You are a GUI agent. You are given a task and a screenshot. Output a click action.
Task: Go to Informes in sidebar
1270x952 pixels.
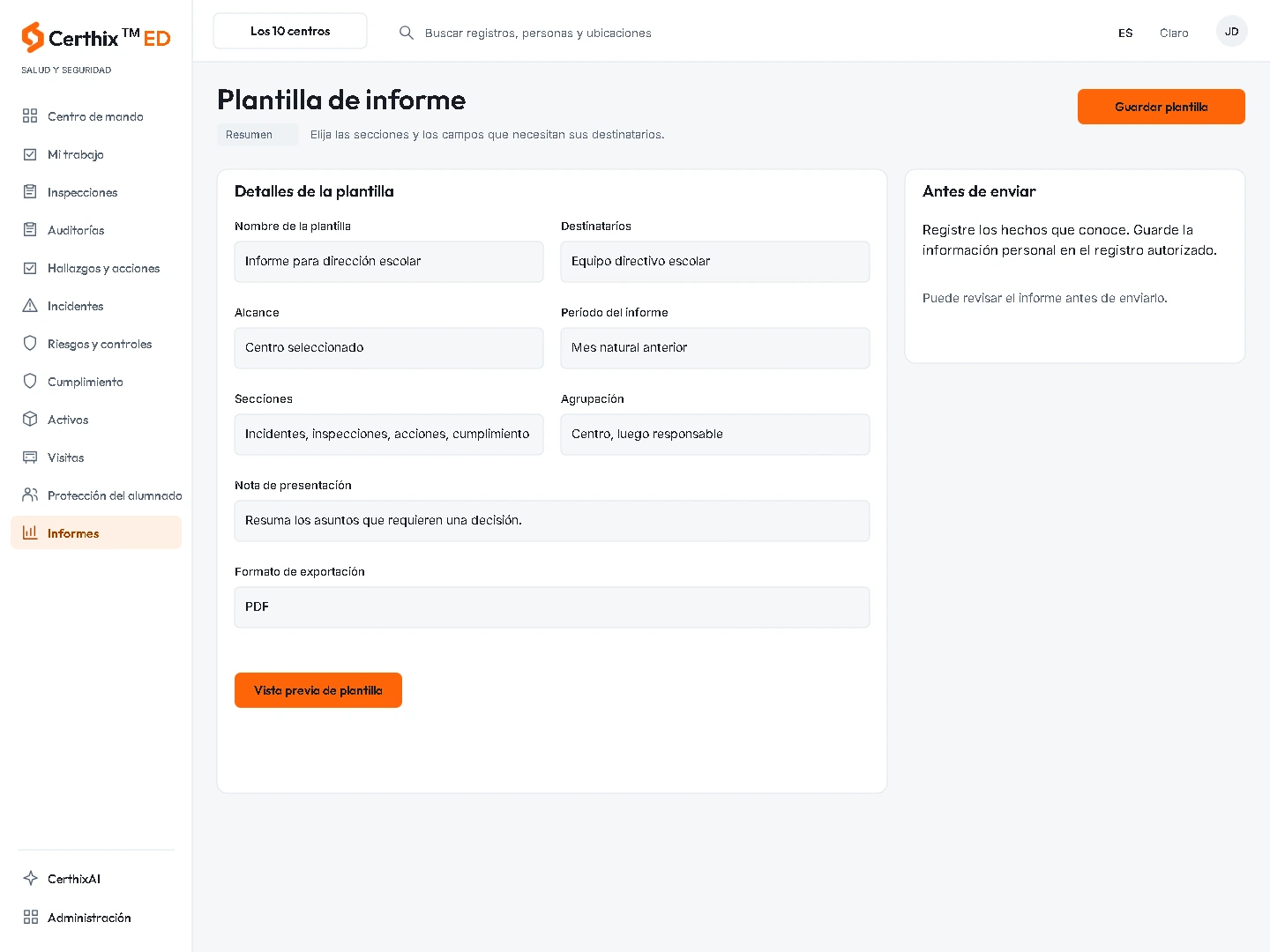pyautogui.click(x=96, y=533)
